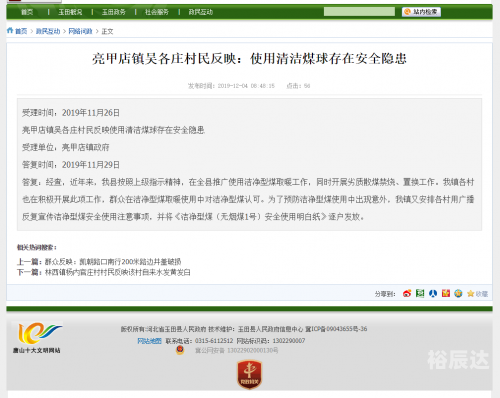Viewport: 500px width, 398px height.
Task: Click the Tangshan civilized website logo
Action: (x=37, y=338)
